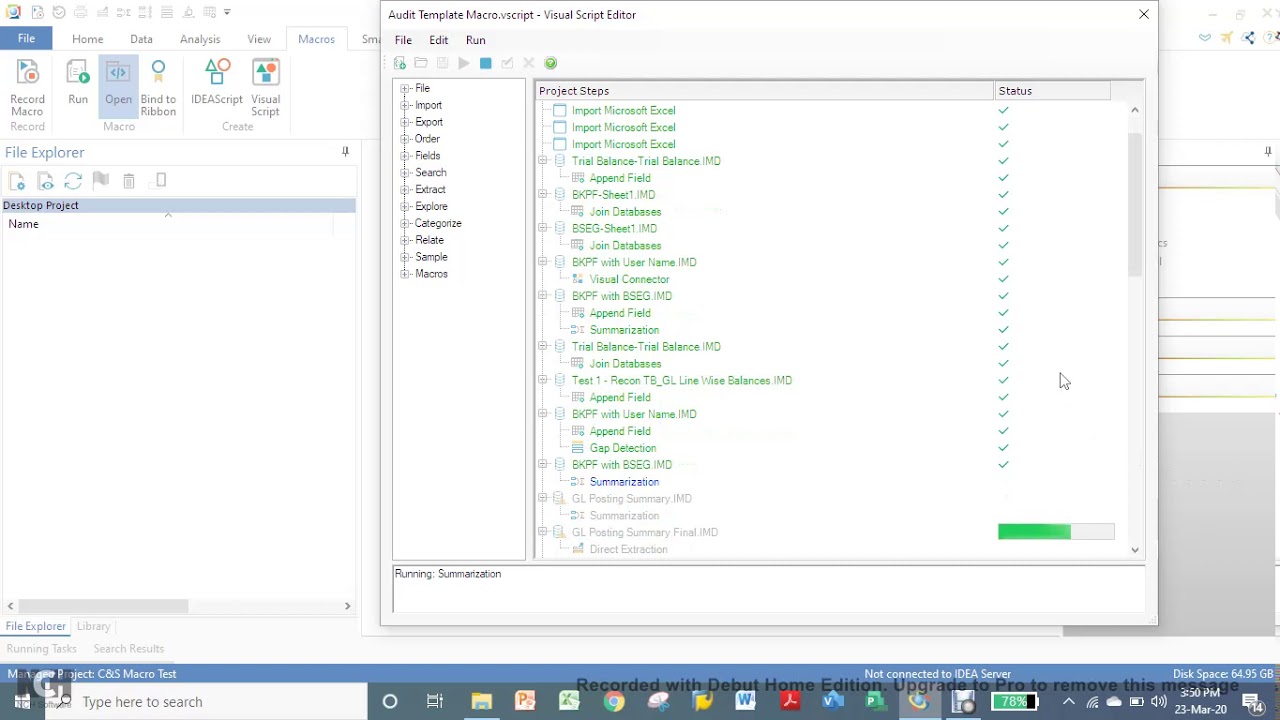Viewport: 1280px width, 720px height.
Task: Click the scroll down arrow in Project Steps
Action: click(1134, 550)
